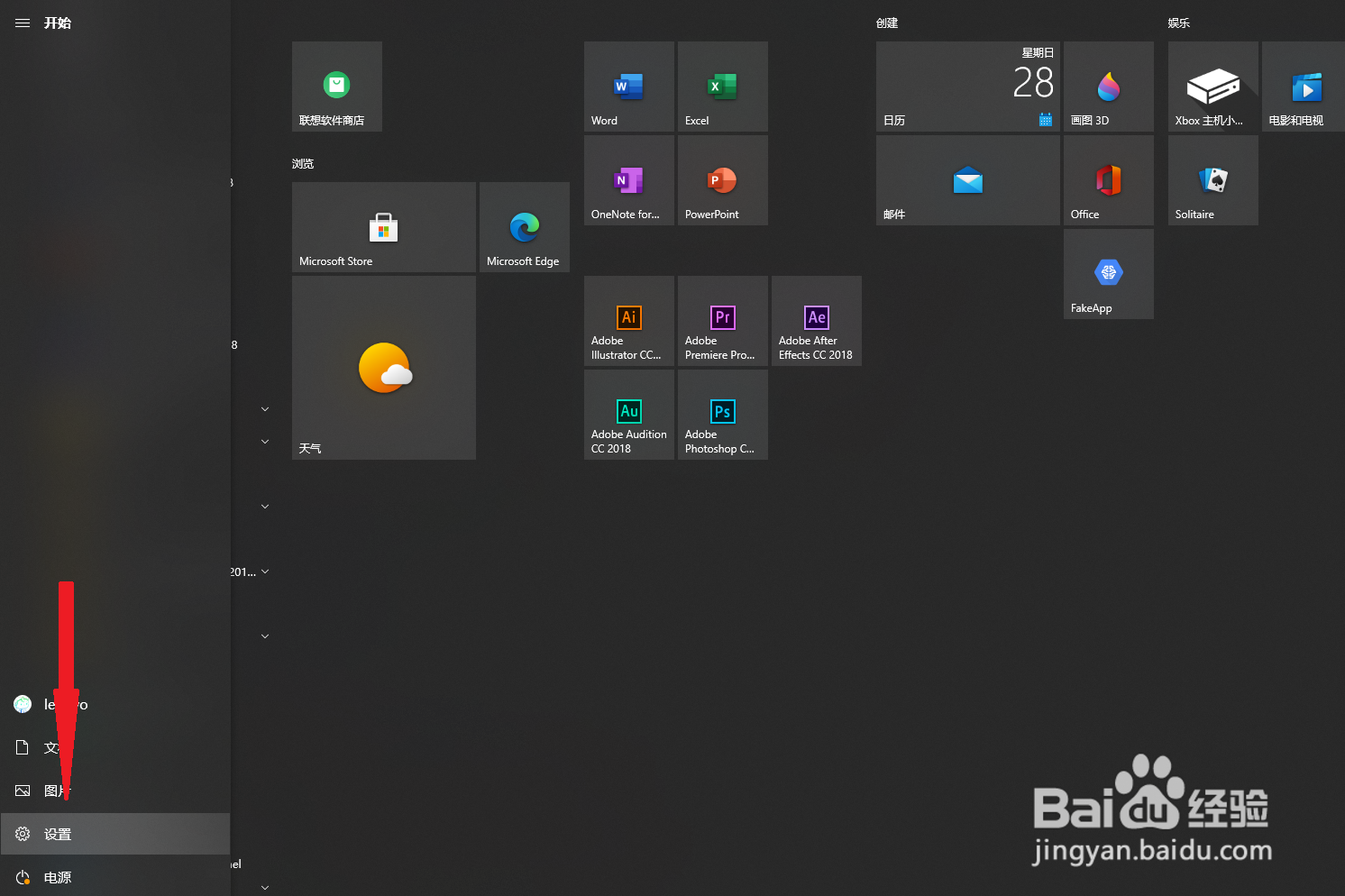Open the Documents icon in the sidebar
The height and width of the screenshot is (896, 1345).
tap(23, 747)
